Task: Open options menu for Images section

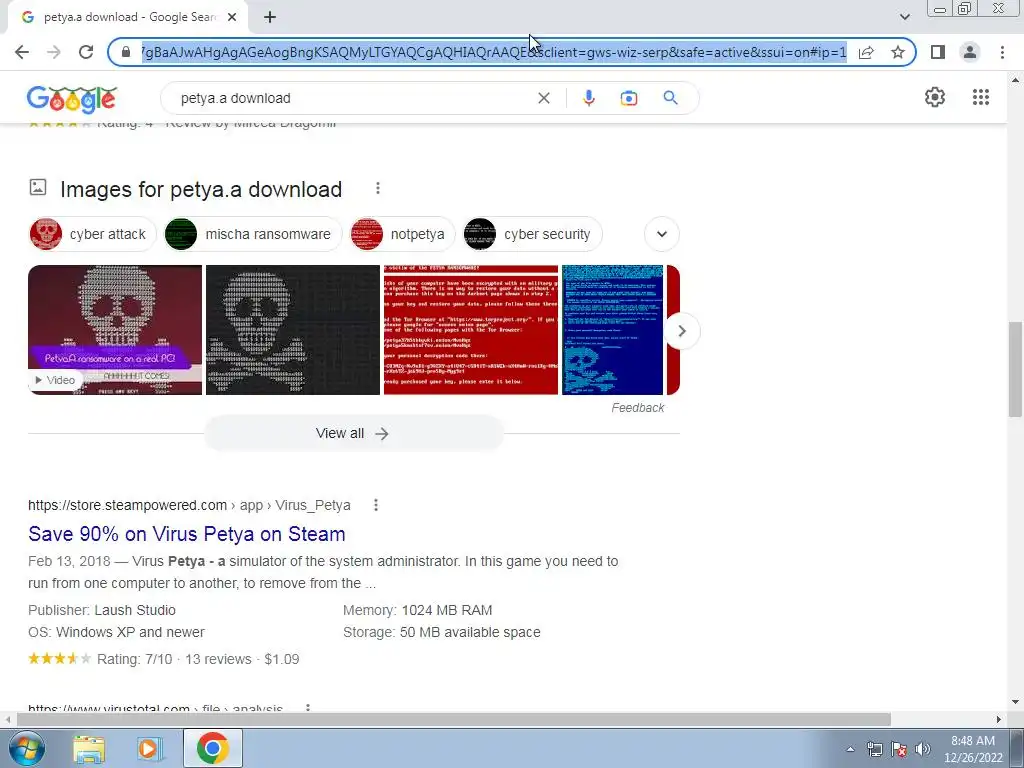Action: [377, 189]
